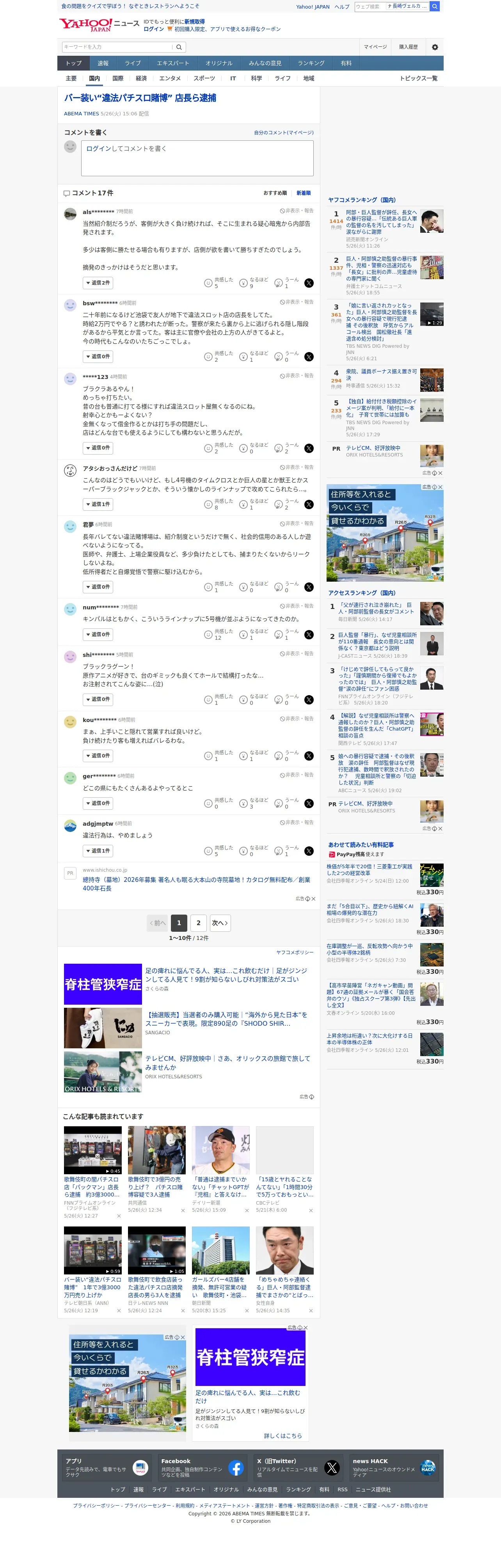Share ger******** comment on X

click(309, 803)
